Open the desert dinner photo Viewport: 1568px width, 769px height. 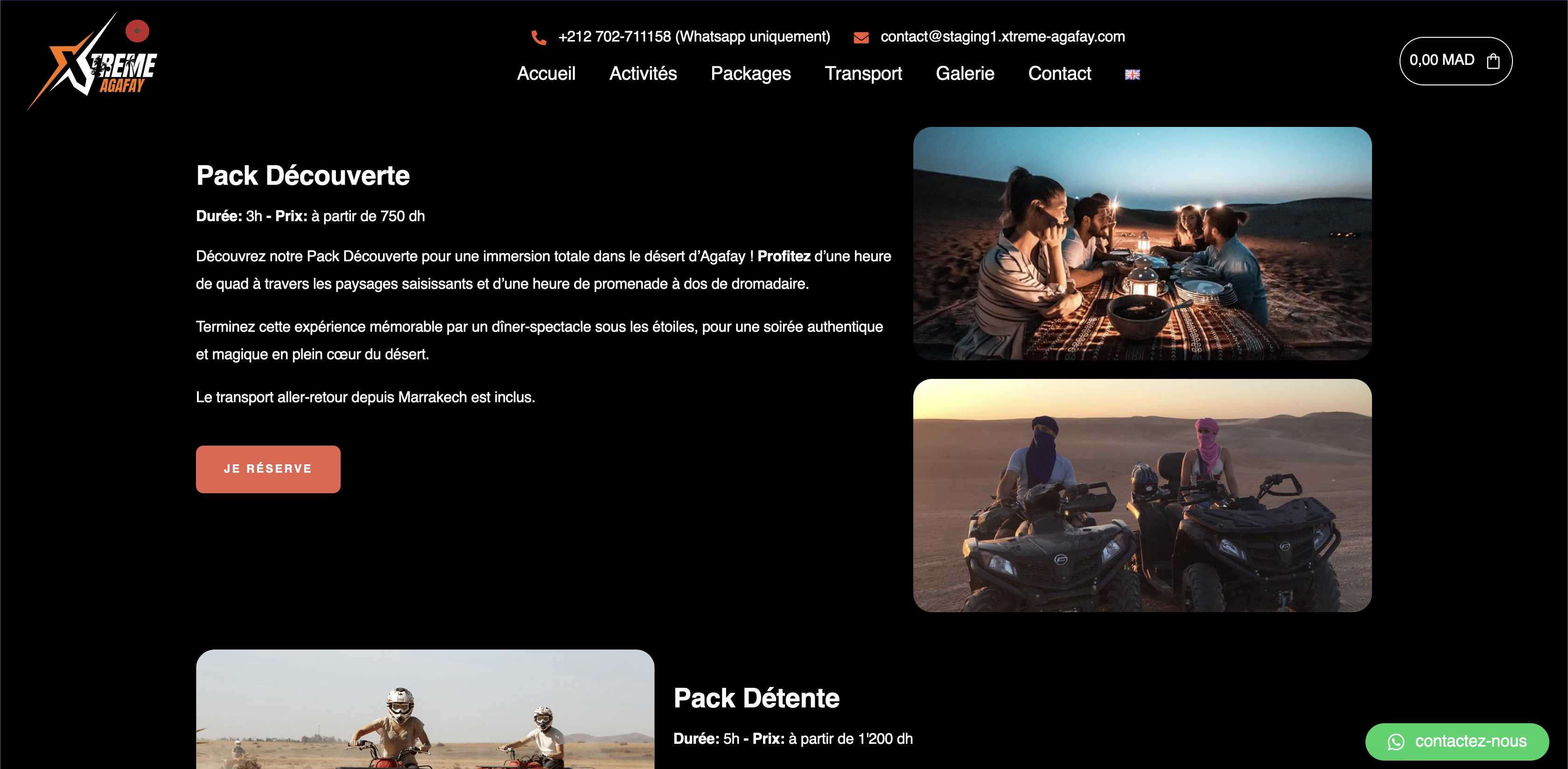1142,244
